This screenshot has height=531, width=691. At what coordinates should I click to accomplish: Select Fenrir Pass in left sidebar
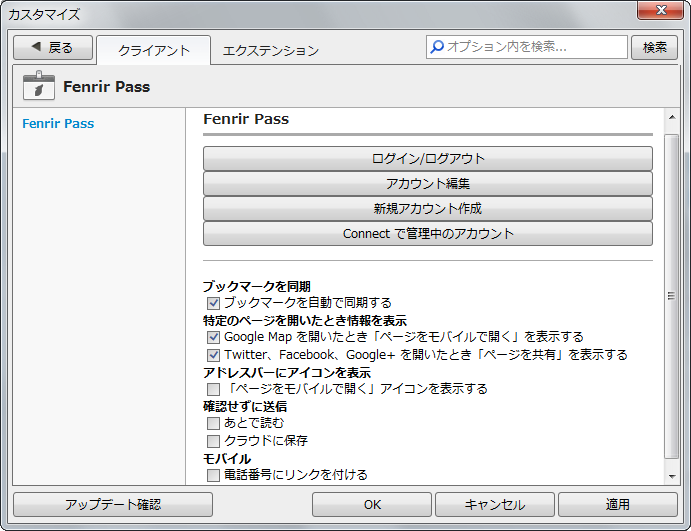click(58, 123)
